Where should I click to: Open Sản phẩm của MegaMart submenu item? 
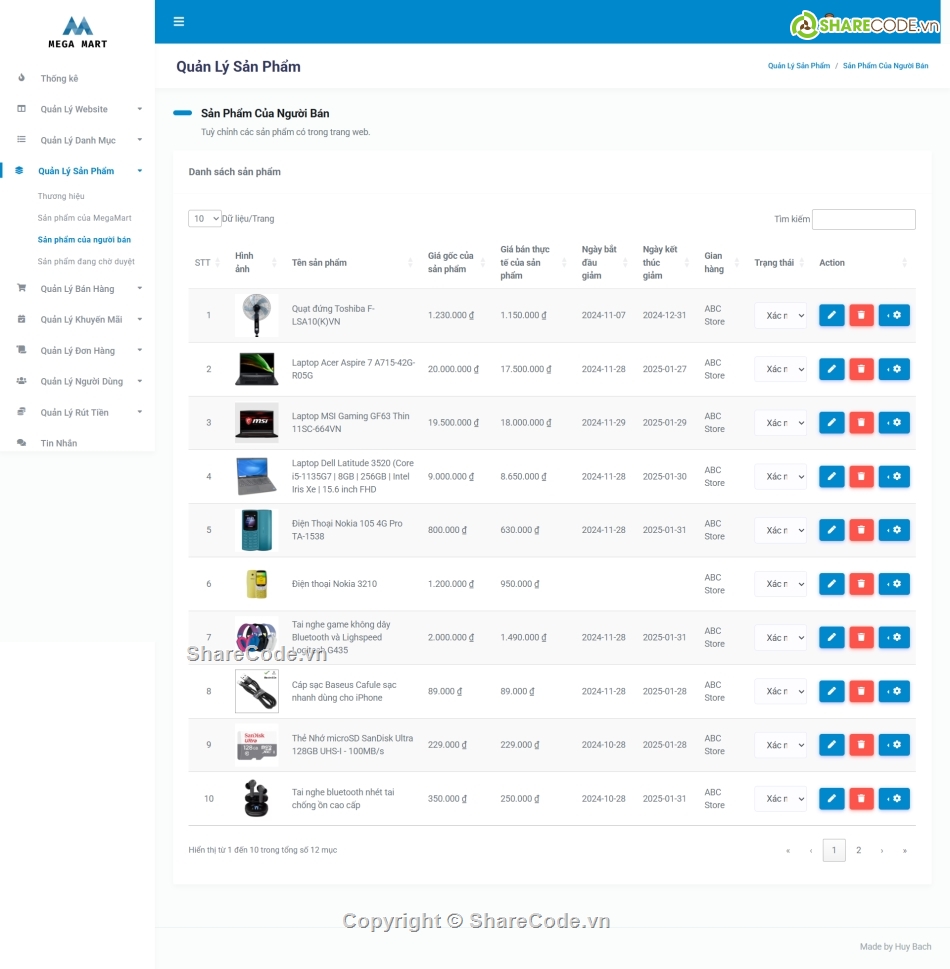click(84, 218)
